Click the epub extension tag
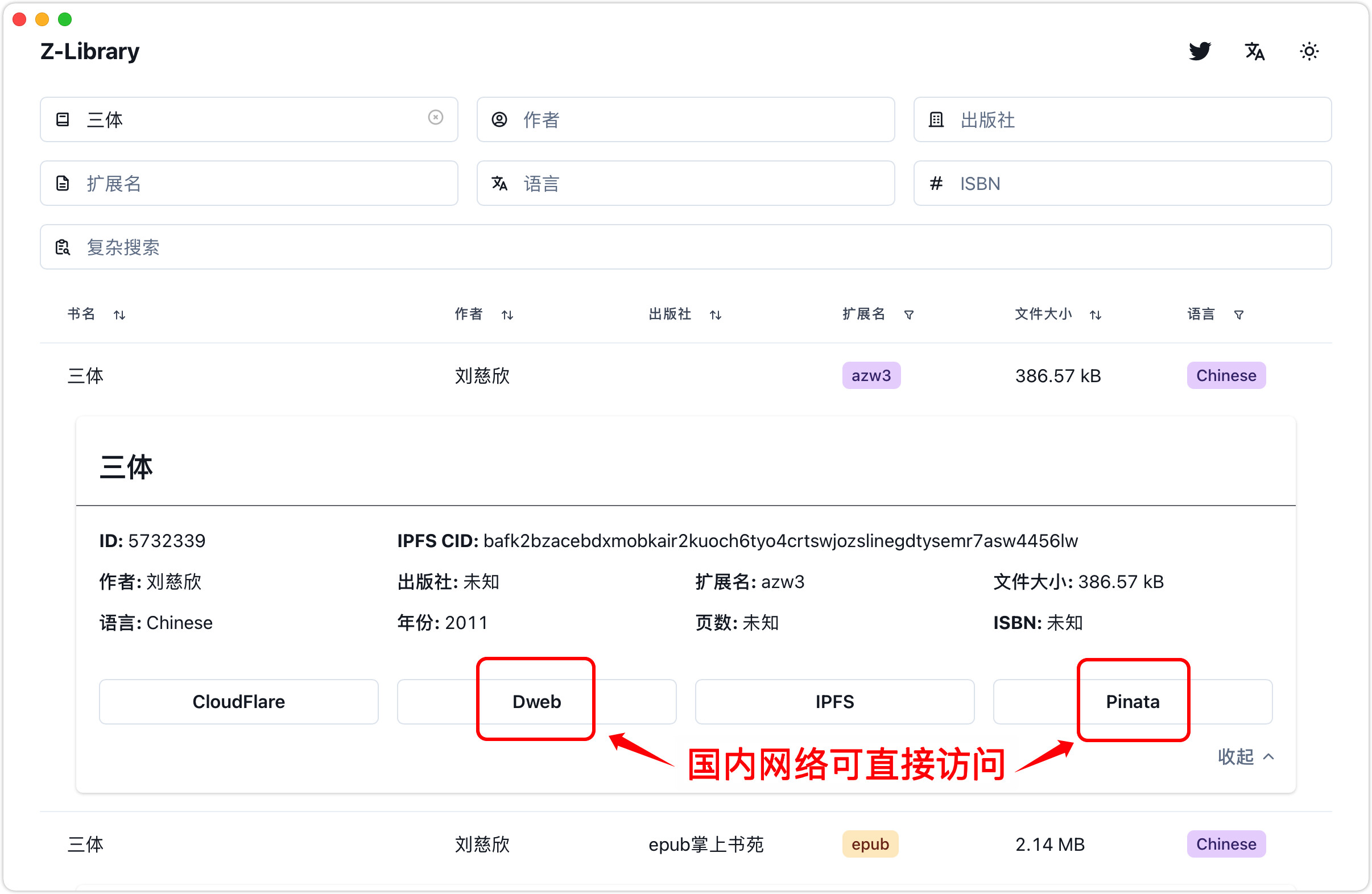 pyautogui.click(x=870, y=845)
